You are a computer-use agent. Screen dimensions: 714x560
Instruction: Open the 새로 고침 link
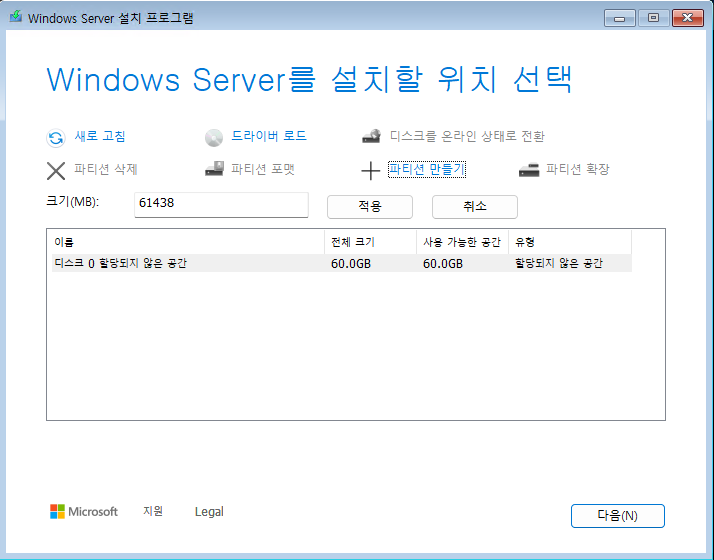[100, 136]
